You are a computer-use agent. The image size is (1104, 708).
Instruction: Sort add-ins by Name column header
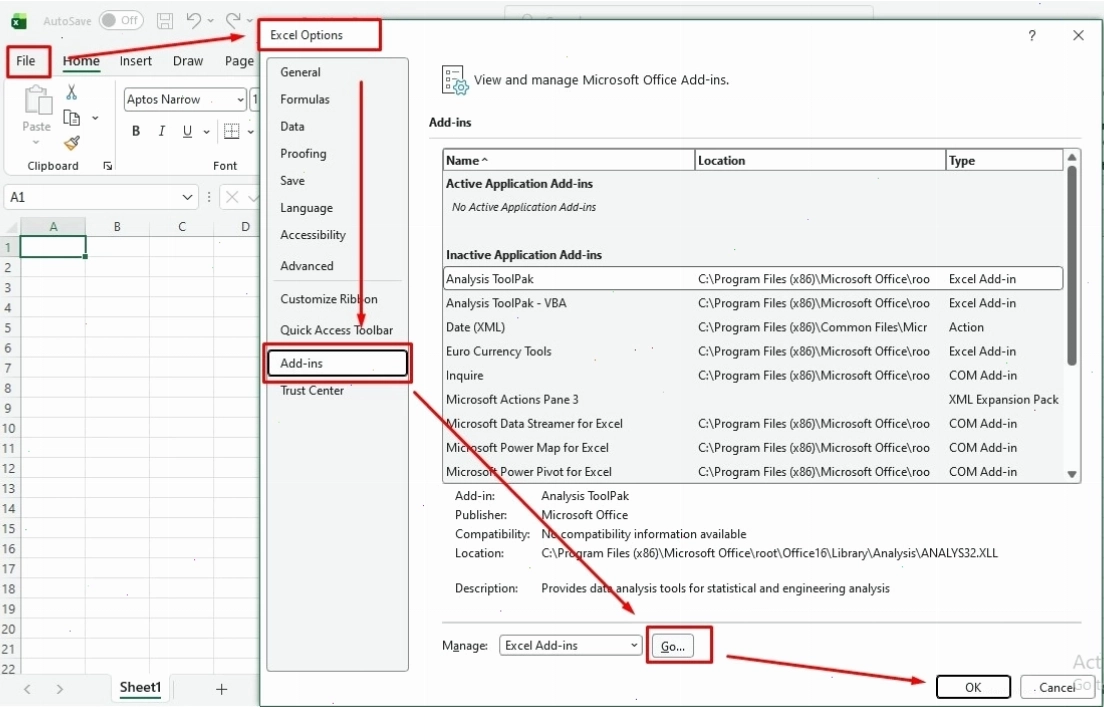coord(569,160)
